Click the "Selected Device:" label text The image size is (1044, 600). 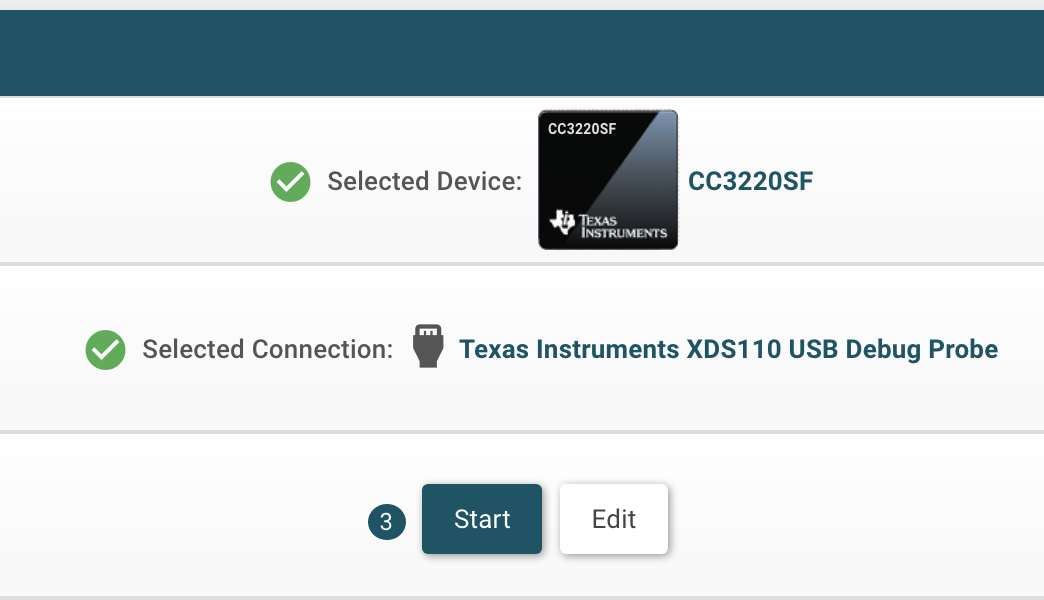pos(425,182)
